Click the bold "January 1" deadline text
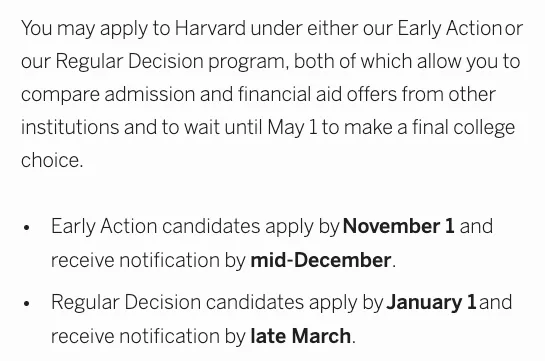The width and height of the screenshot is (545, 361). (x=431, y=303)
